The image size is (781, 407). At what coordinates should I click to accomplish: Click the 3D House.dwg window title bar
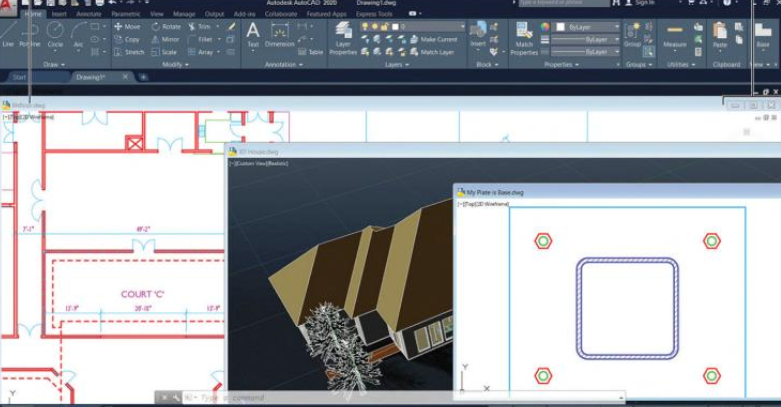503,151
